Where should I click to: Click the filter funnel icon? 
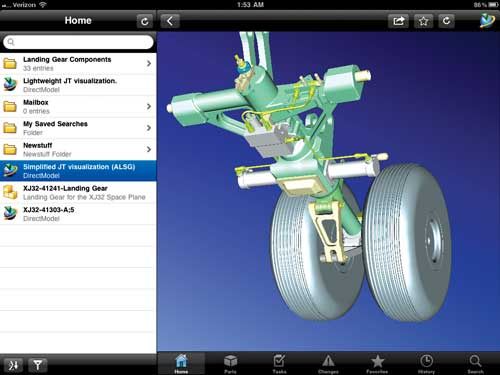tap(37, 365)
